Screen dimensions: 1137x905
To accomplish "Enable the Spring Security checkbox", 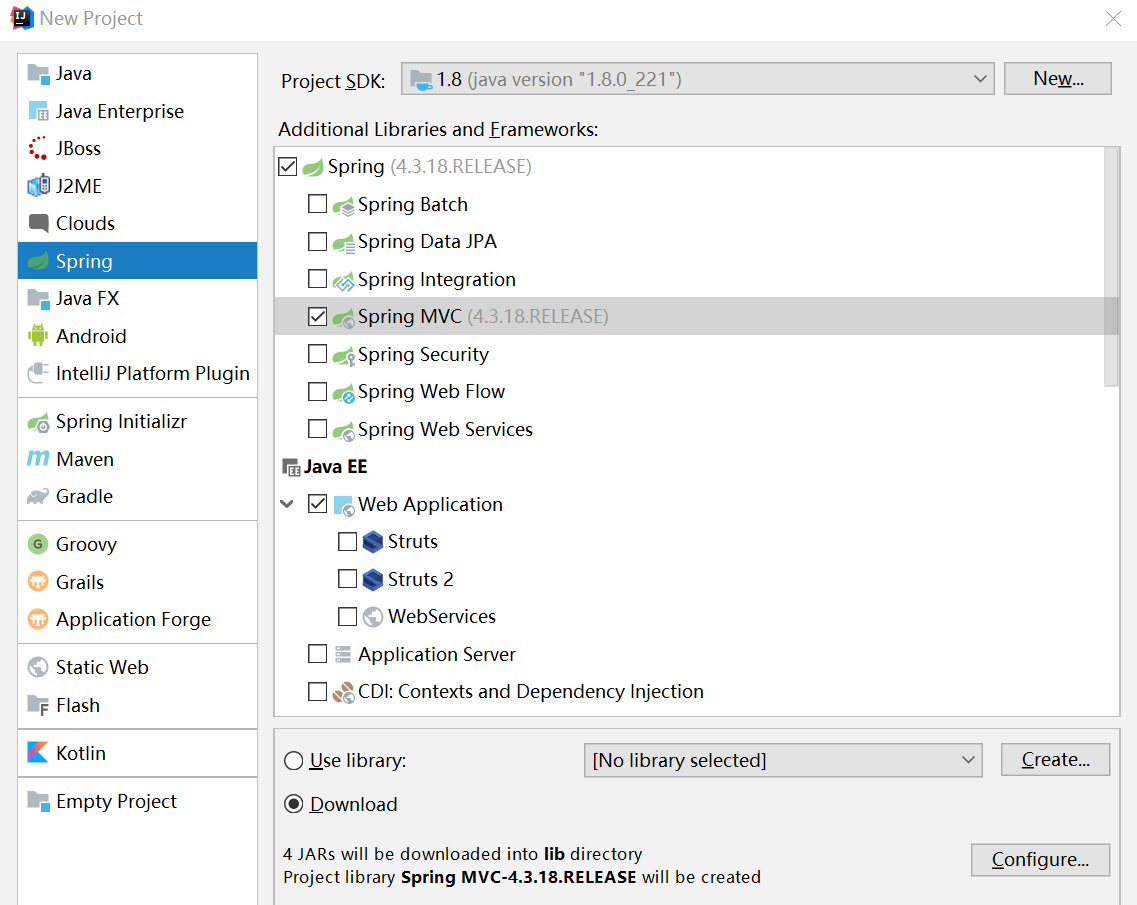I will point(318,354).
